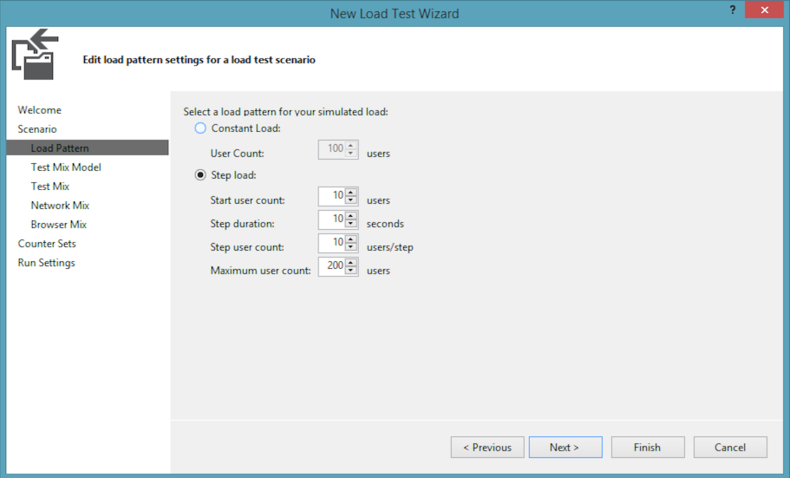Click the Next button
Viewport: 790px width, 478px height.
tap(565, 447)
